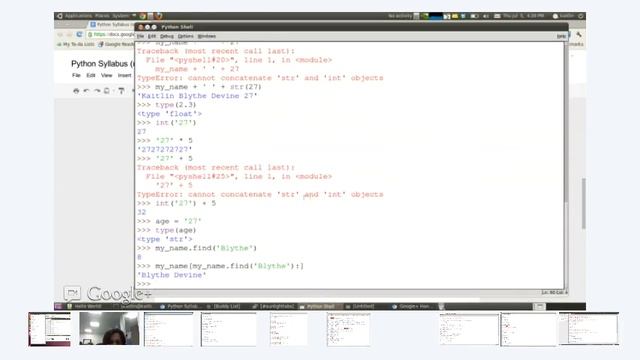Select the webcam participant thumbnail
Viewport: 640px width, 360px height.
[x=109, y=329]
